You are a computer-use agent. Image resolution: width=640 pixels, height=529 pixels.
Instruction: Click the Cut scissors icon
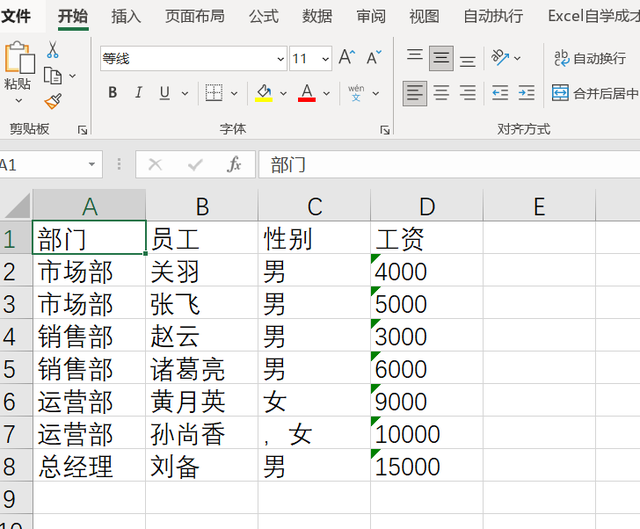pos(52,50)
